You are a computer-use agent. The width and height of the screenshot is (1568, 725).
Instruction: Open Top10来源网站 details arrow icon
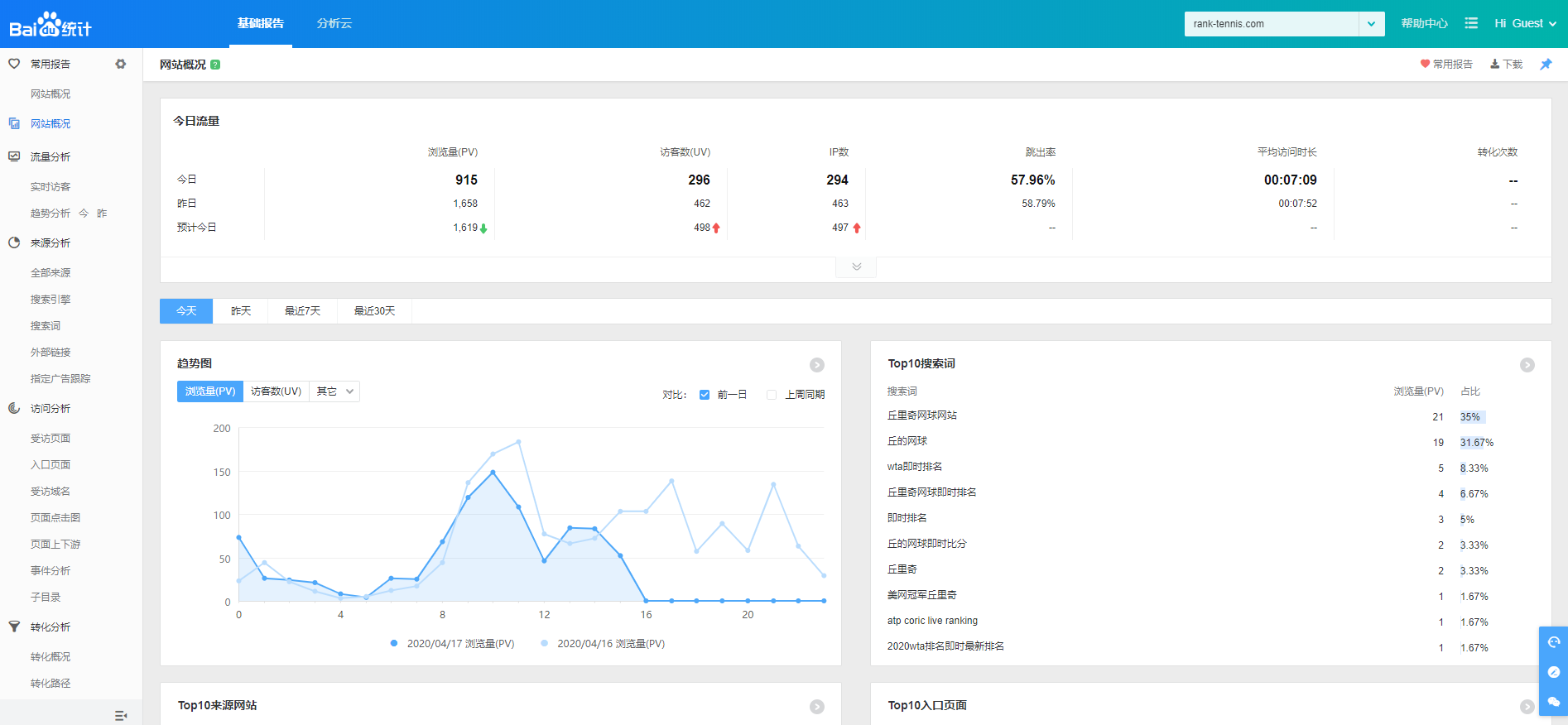click(817, 707)
